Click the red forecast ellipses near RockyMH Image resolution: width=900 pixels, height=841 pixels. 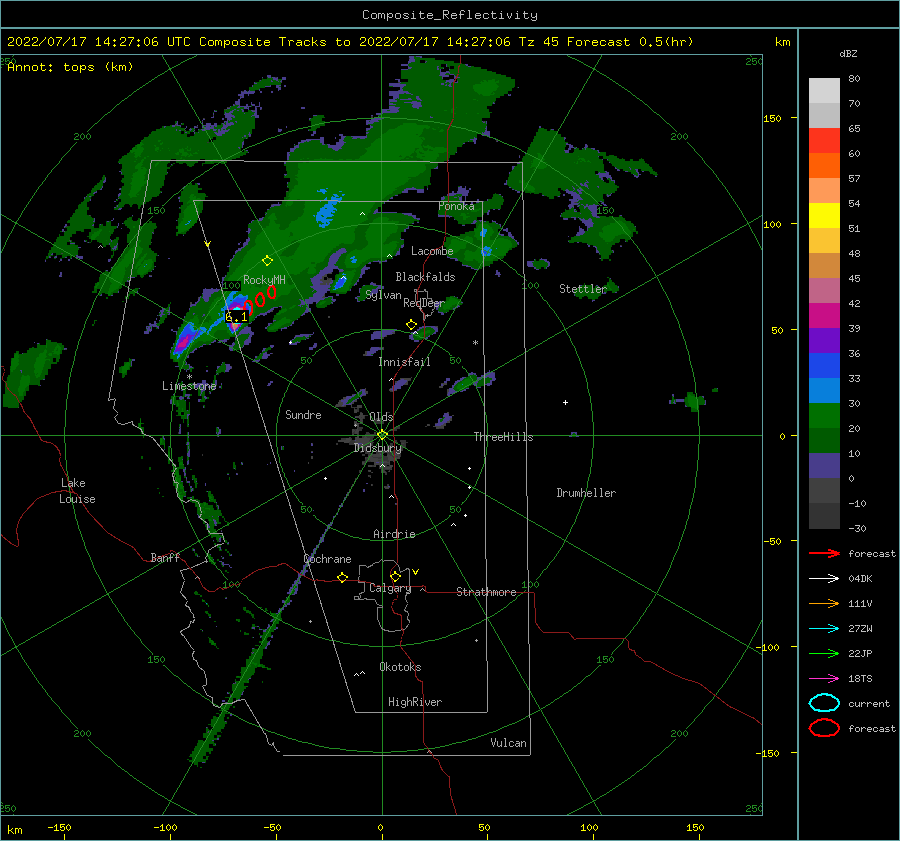pyautogui.click(x=260, y=300)
